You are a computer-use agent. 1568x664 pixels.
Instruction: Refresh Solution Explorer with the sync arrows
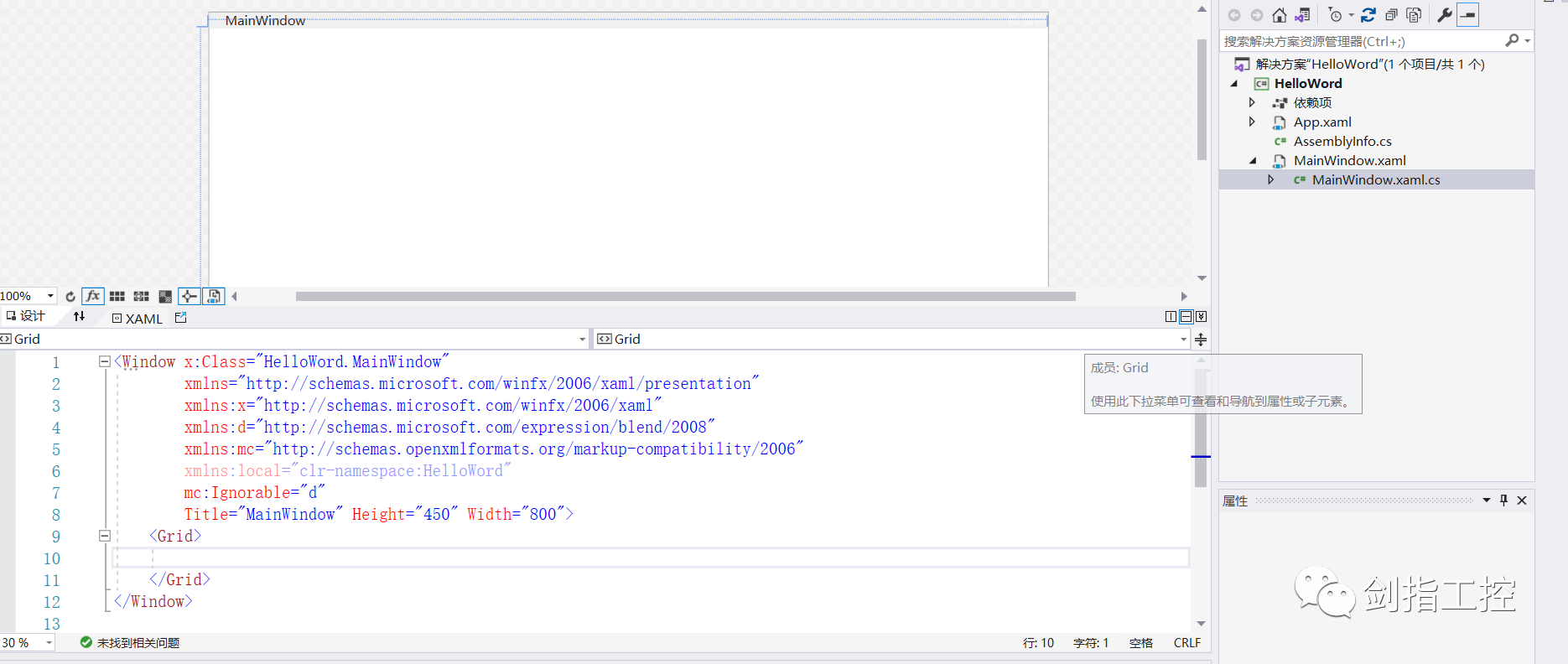coord(1368,15)
